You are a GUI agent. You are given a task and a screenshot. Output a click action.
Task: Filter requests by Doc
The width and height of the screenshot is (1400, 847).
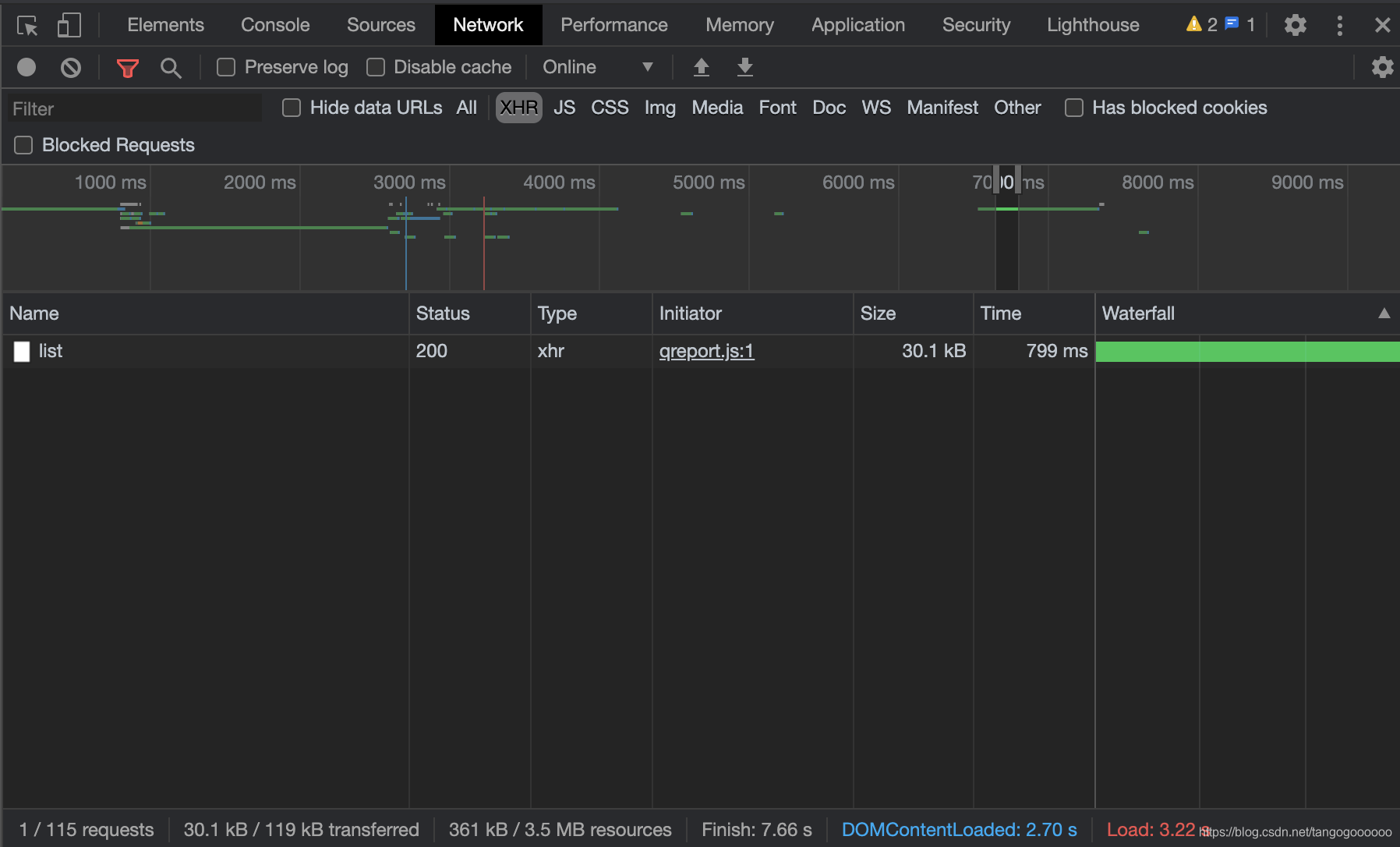click(x=829, y=108)
